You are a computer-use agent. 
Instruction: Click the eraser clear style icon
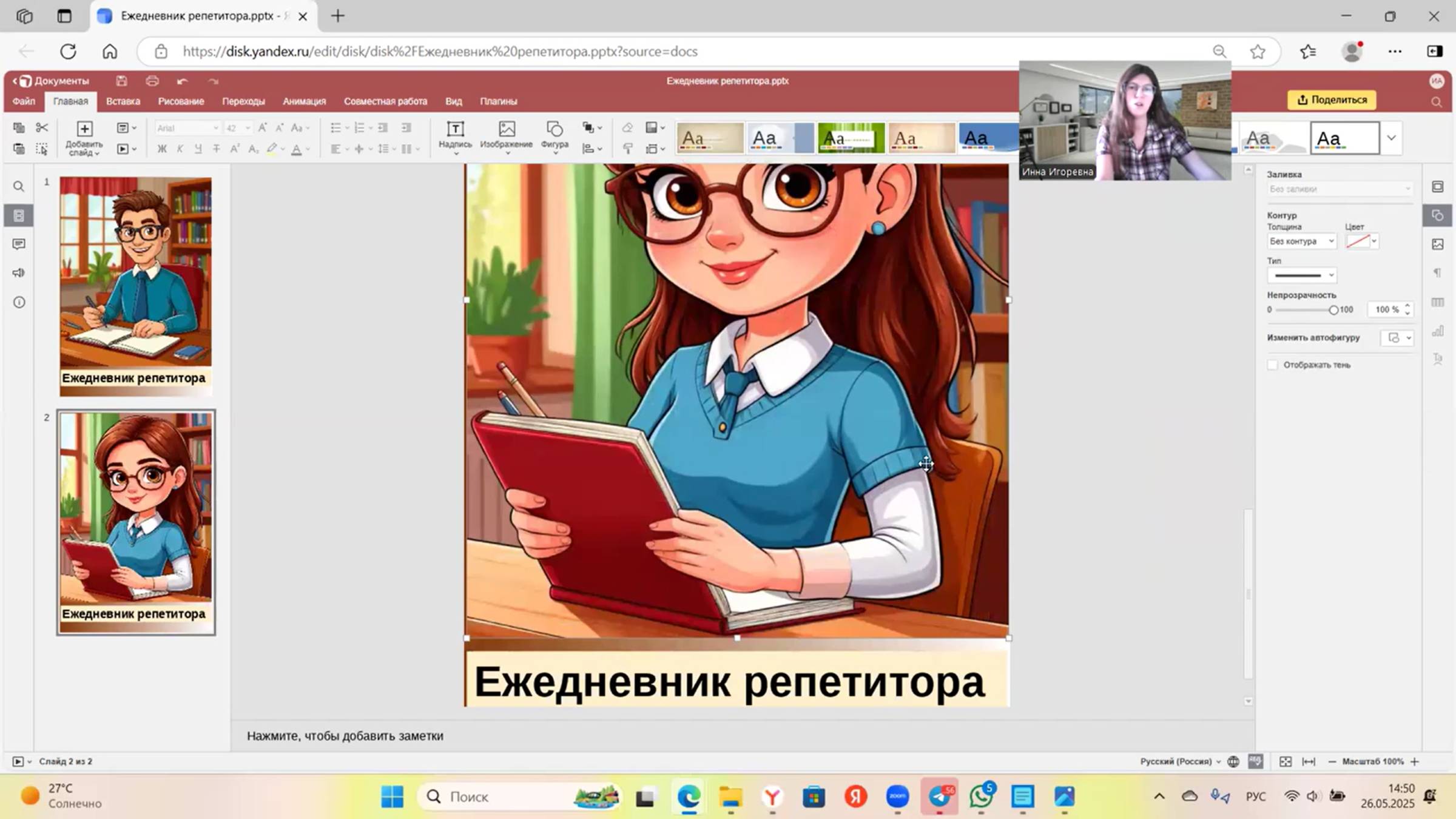tap(627, 128)
